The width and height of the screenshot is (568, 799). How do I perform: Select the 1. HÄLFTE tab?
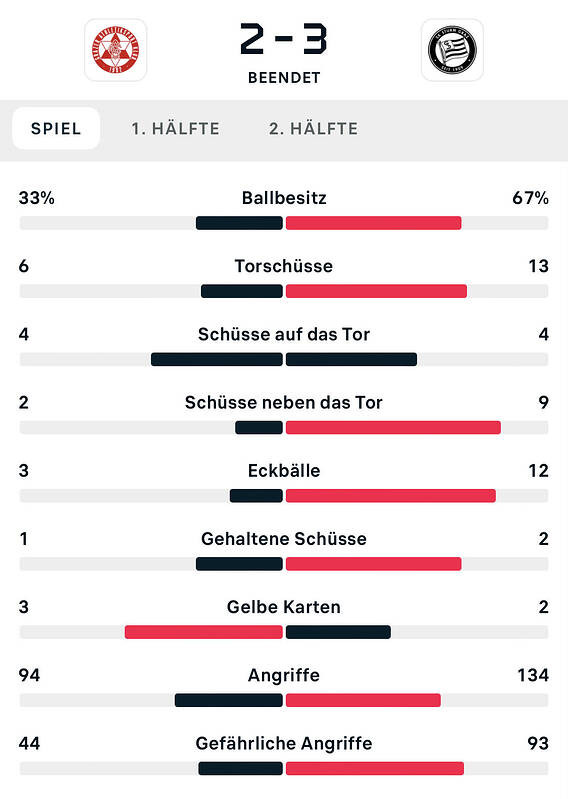point(175,128)
